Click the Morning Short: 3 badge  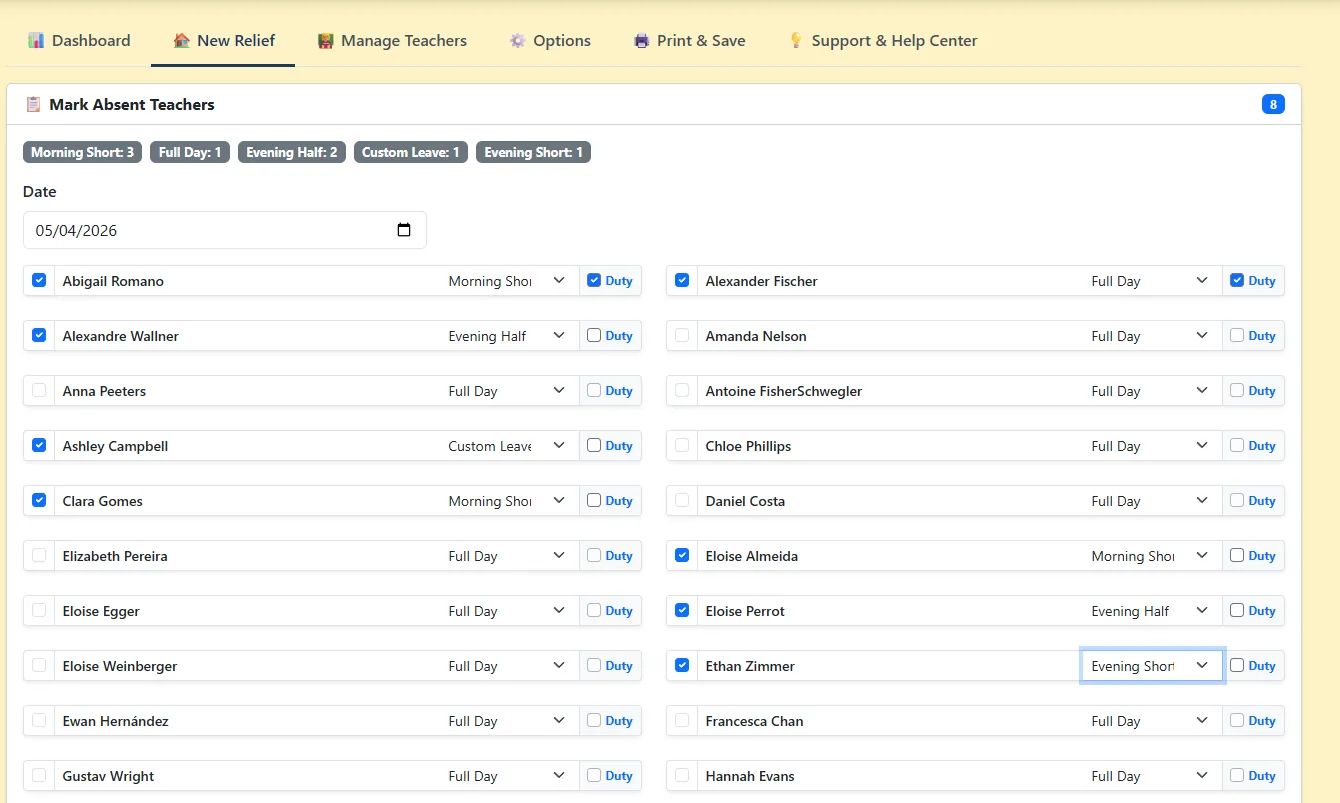83,152
